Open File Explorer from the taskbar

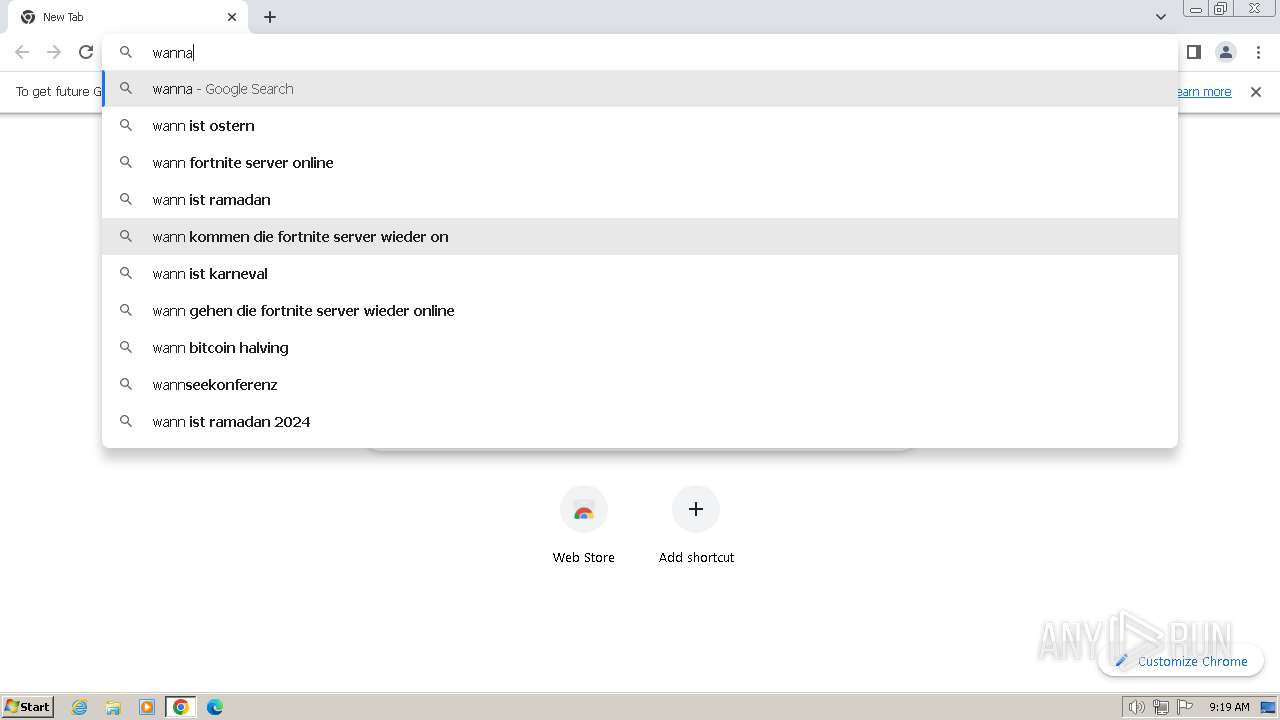pyautogui.click(x=113, y=707)
